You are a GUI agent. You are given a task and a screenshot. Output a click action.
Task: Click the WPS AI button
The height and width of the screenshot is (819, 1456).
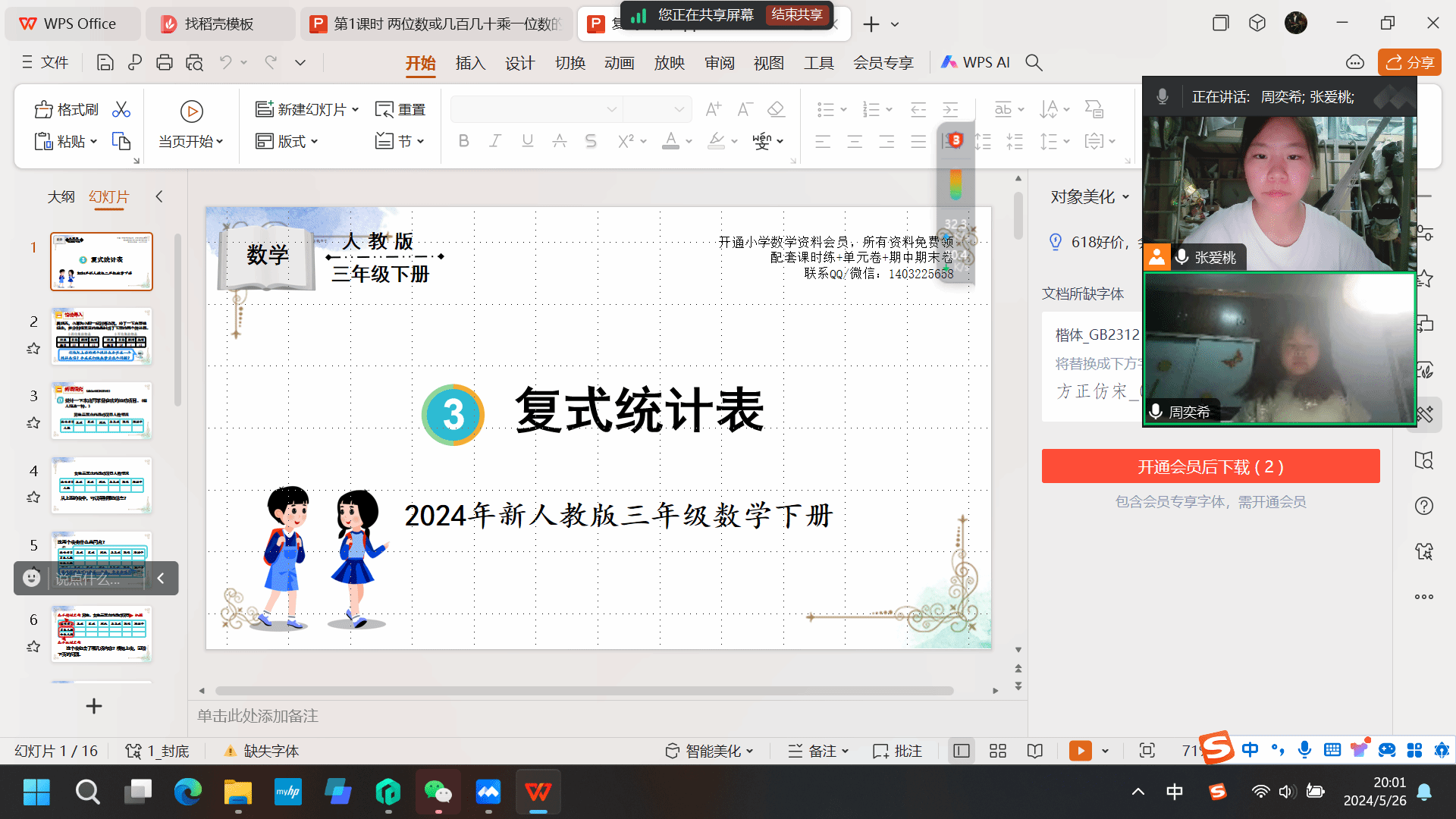976,63
